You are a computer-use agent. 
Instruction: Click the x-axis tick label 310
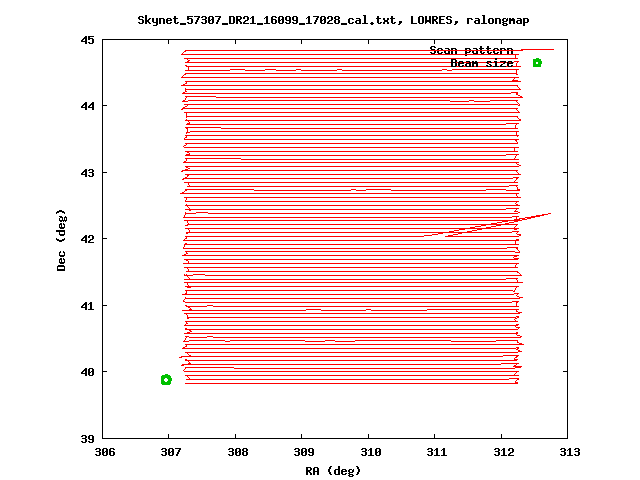click(x=371, y=452)
